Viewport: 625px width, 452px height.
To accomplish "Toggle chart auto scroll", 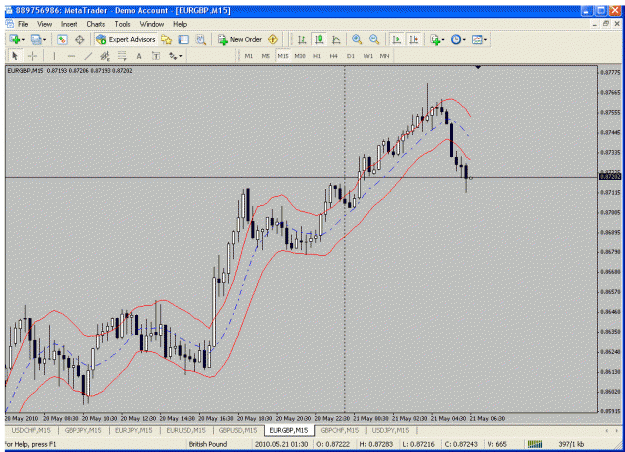I will (x=397, y=39).
